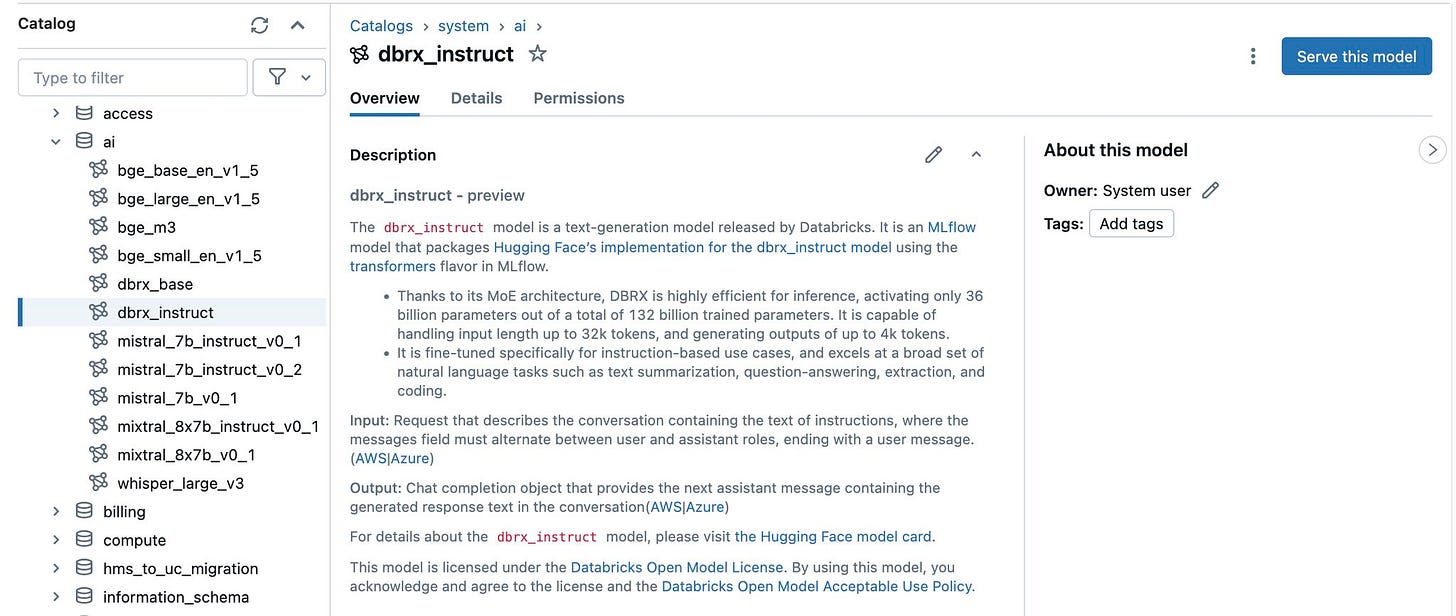Open whisper_large_v3 model
Viewport: 1456px width, 616px height.
coord(180,483)
